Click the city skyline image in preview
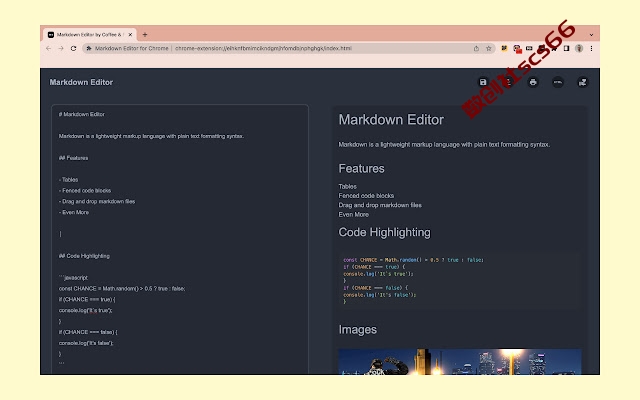640x400 pixels. (x=460, y=362)
